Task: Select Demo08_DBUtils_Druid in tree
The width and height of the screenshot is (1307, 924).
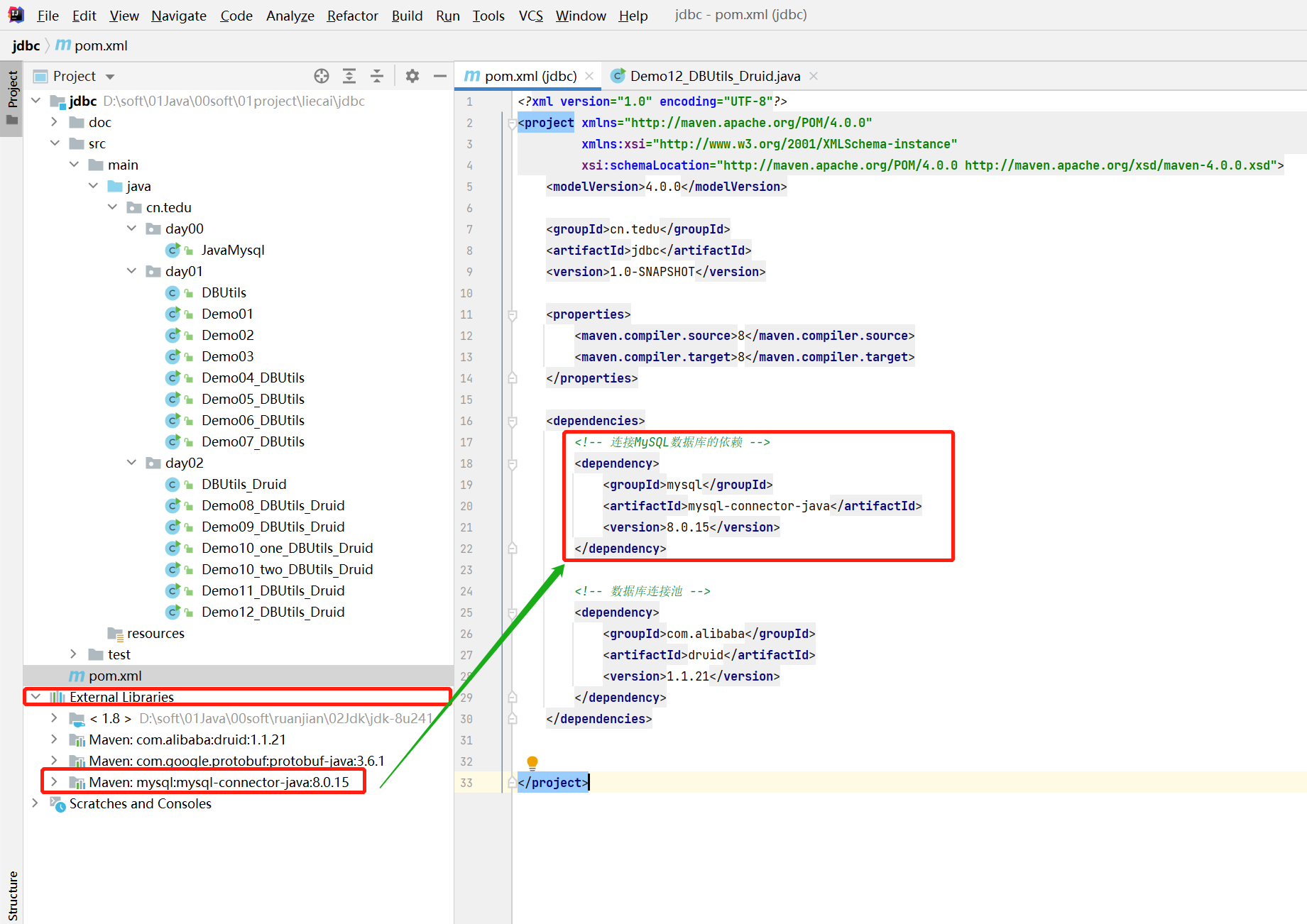Action: pos(273,505)
